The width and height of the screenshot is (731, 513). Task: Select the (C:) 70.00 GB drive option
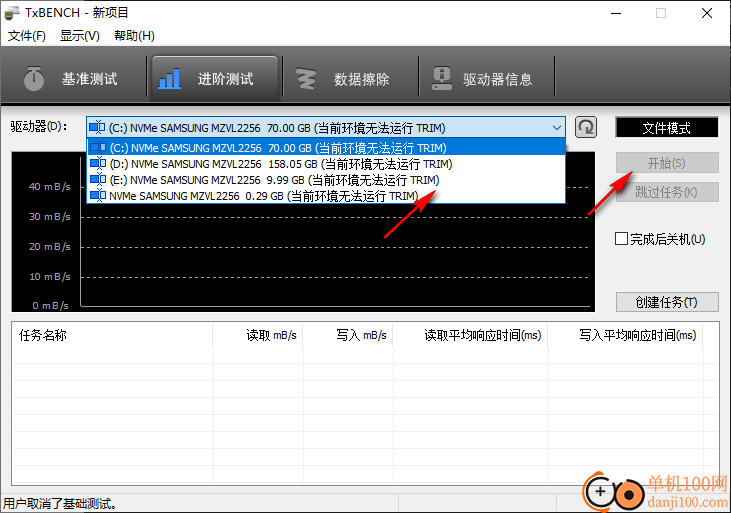click(x=326, y=147)
